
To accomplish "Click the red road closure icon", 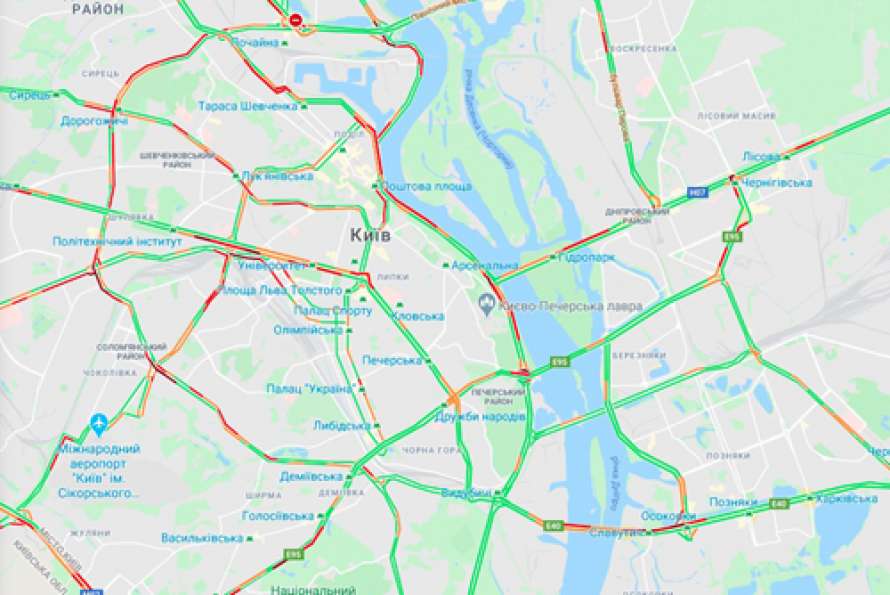I will click(x=295, y=20).
